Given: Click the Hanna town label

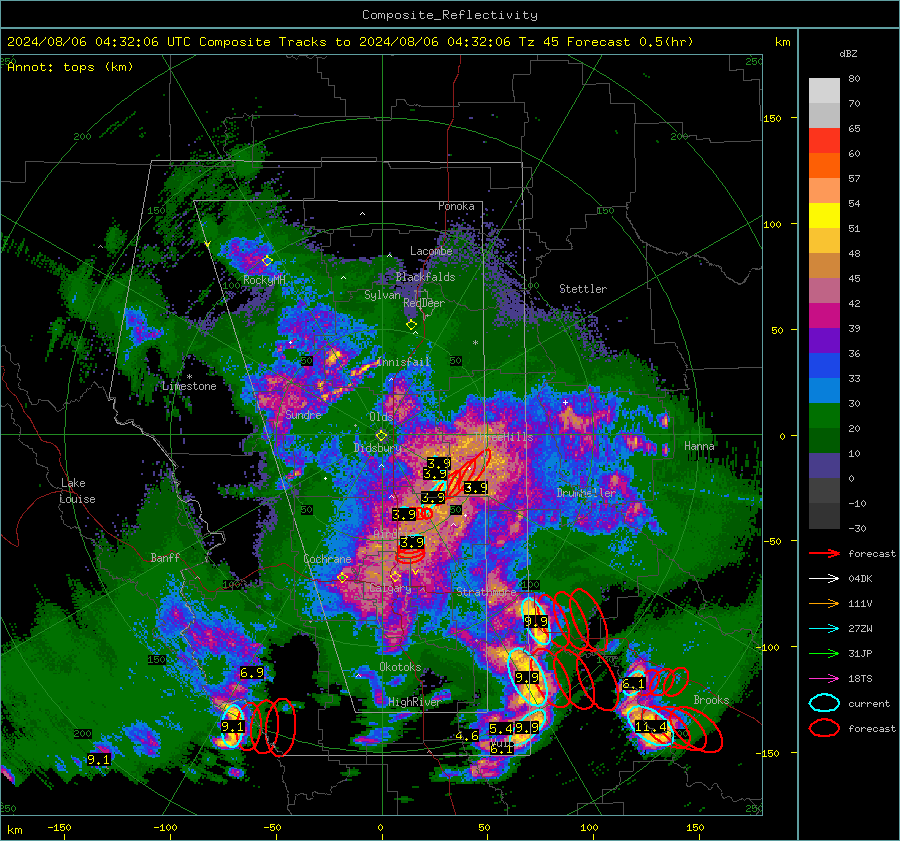Looking at the screenshot, I should click(699, 446).
